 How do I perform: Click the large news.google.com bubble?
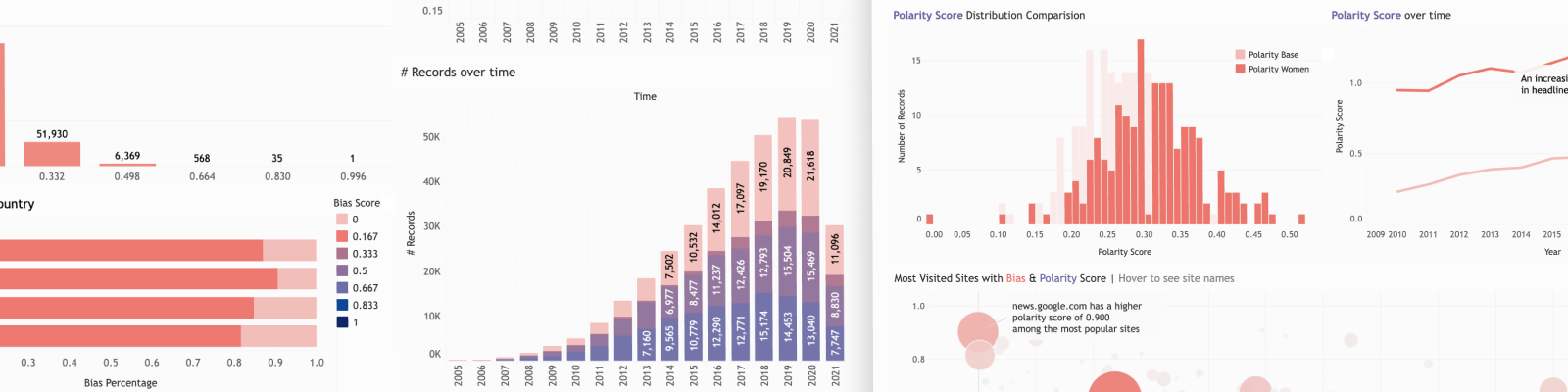point(977,331)
